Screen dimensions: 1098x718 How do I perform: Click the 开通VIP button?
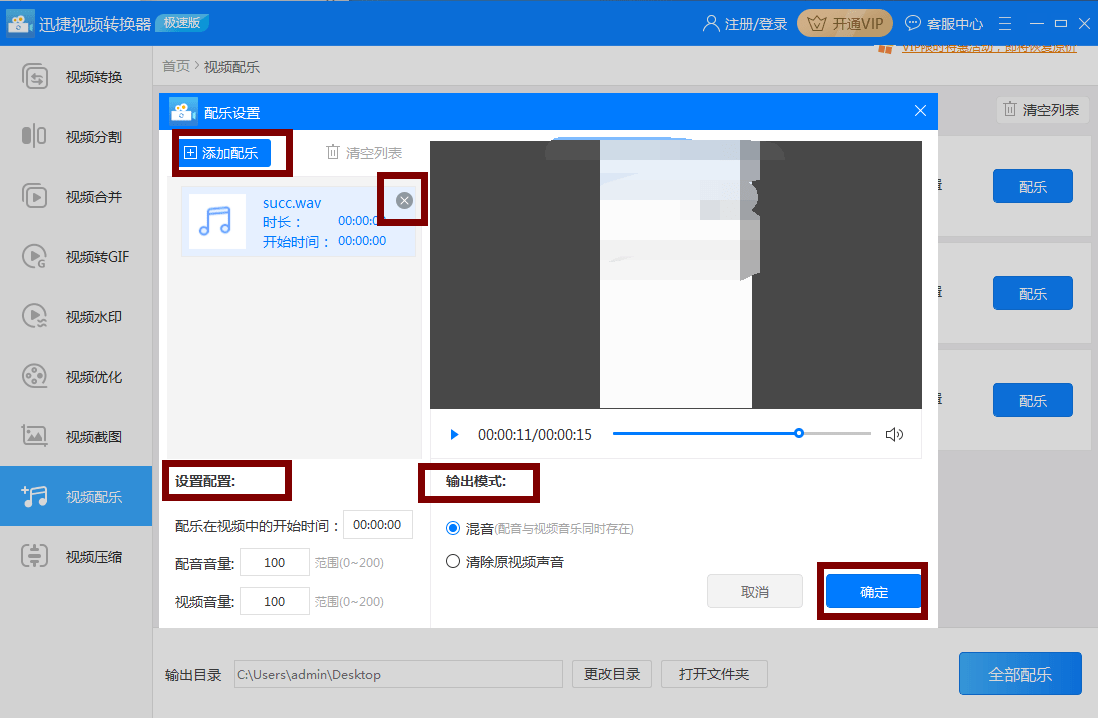tap(845, 23)
